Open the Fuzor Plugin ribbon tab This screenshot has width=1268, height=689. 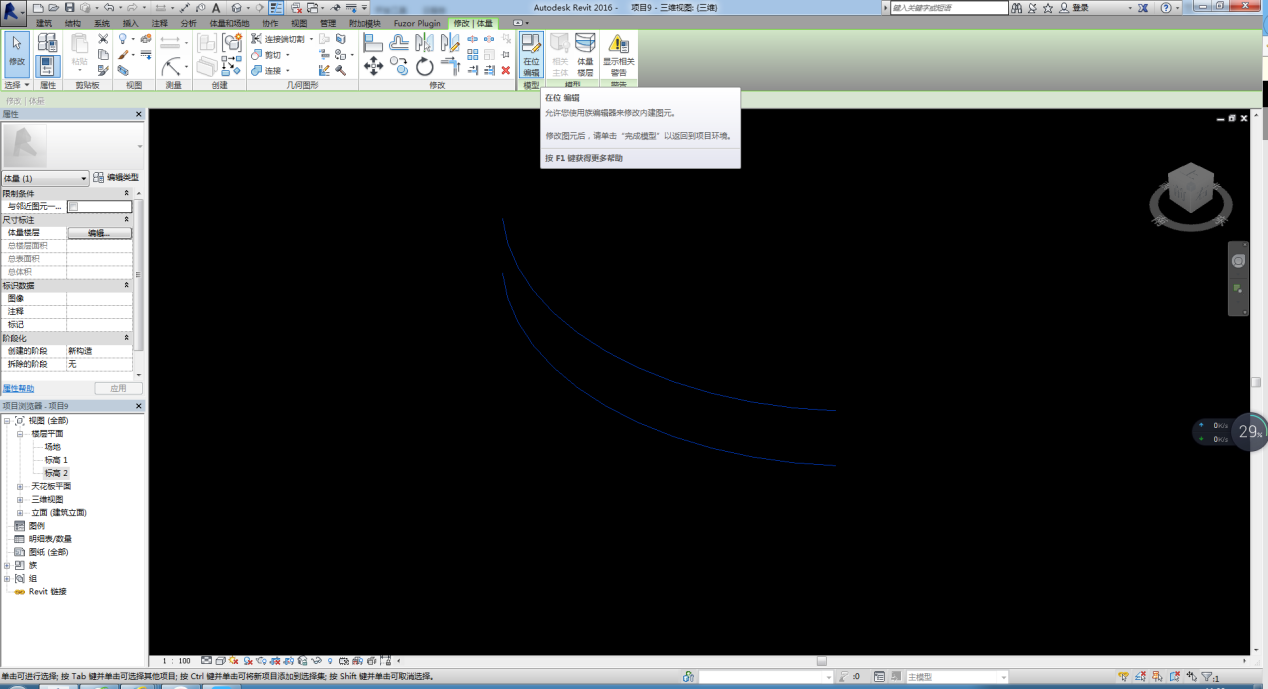click(x=416, y=23)
